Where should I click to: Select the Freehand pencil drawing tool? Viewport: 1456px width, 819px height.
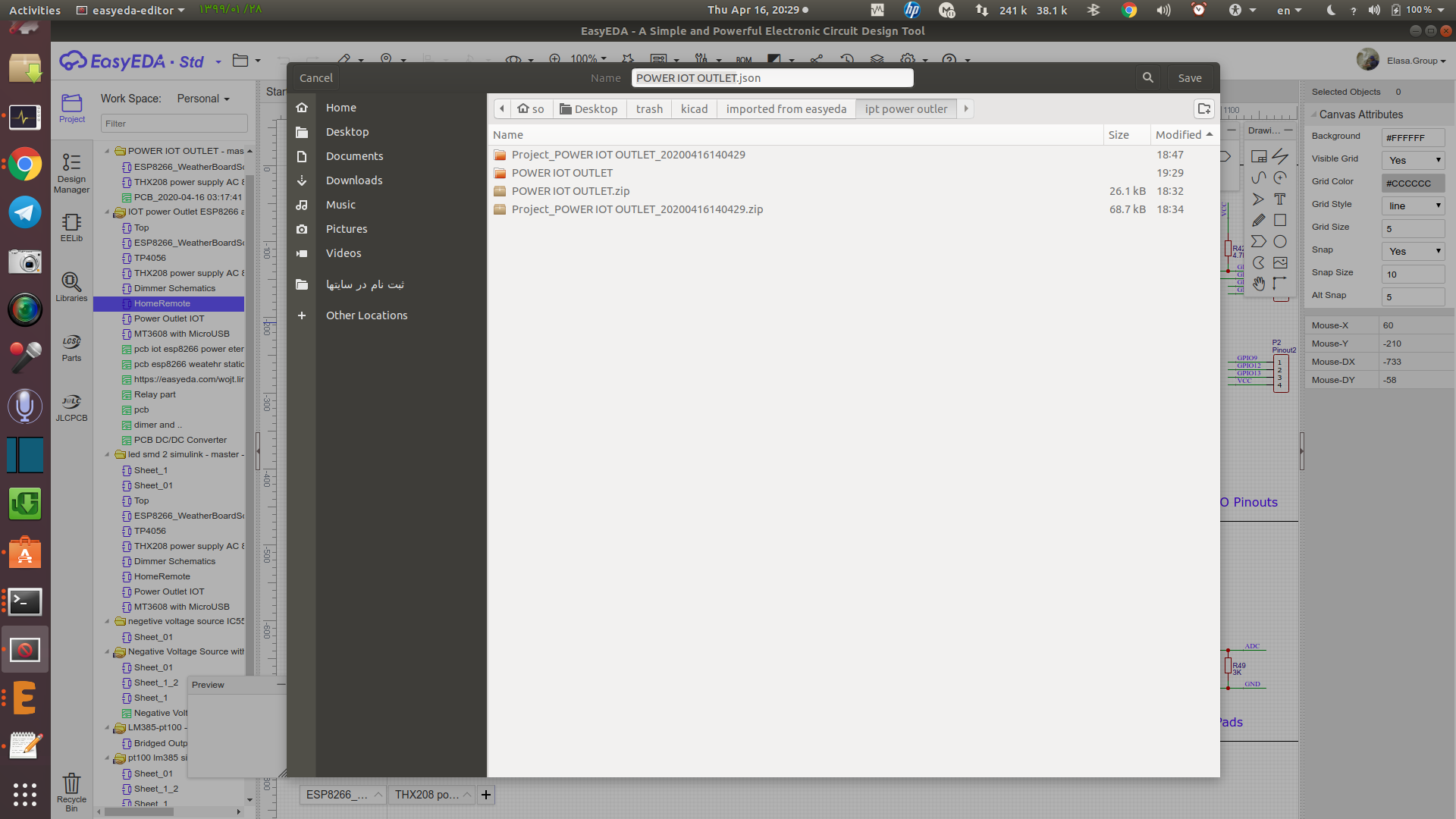click(1259, 220)
